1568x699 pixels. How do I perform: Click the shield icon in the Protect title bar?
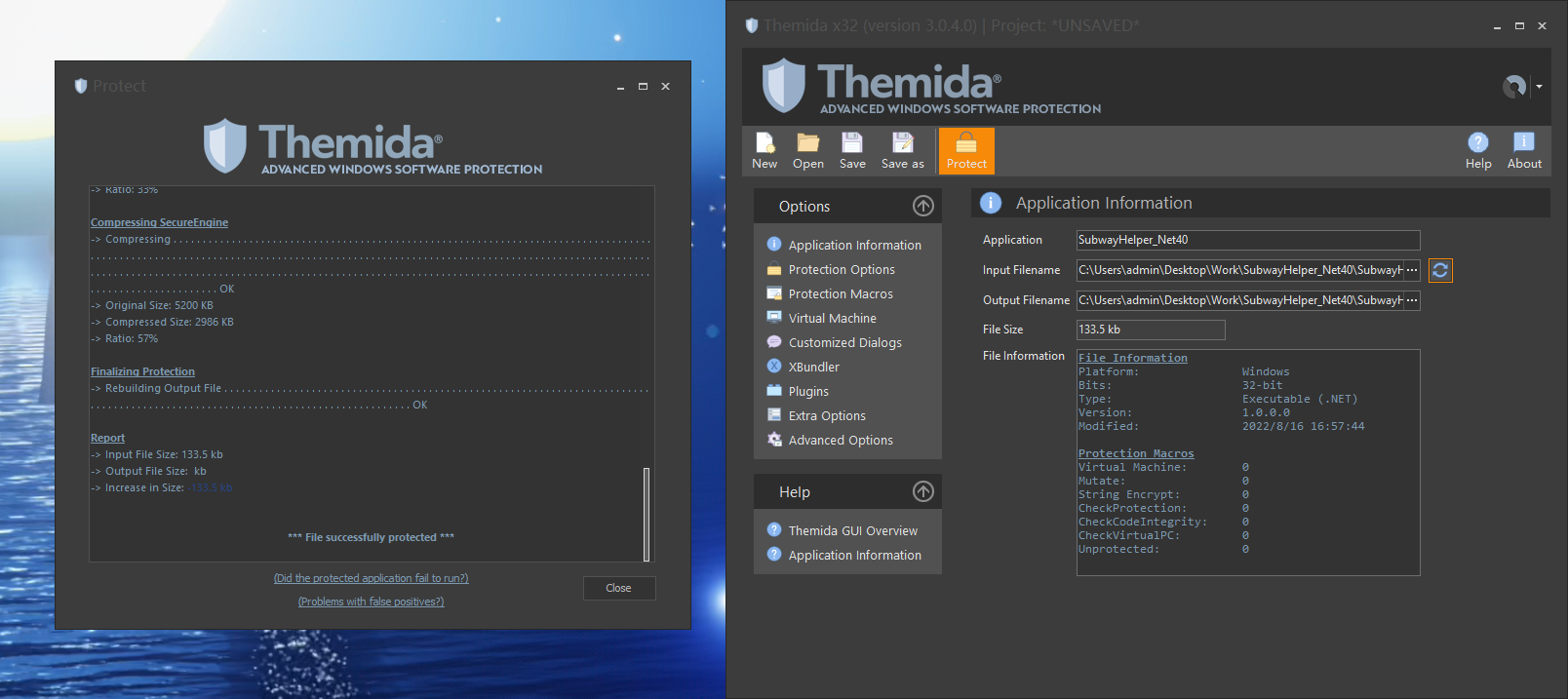pyautogui.click(x=81, y=86)
